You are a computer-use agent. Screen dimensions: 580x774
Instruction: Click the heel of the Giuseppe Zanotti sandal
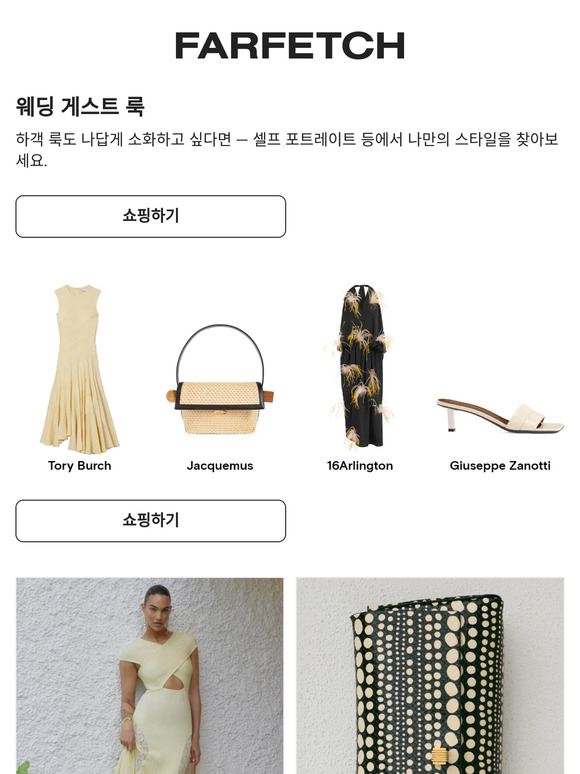point(451,419)
